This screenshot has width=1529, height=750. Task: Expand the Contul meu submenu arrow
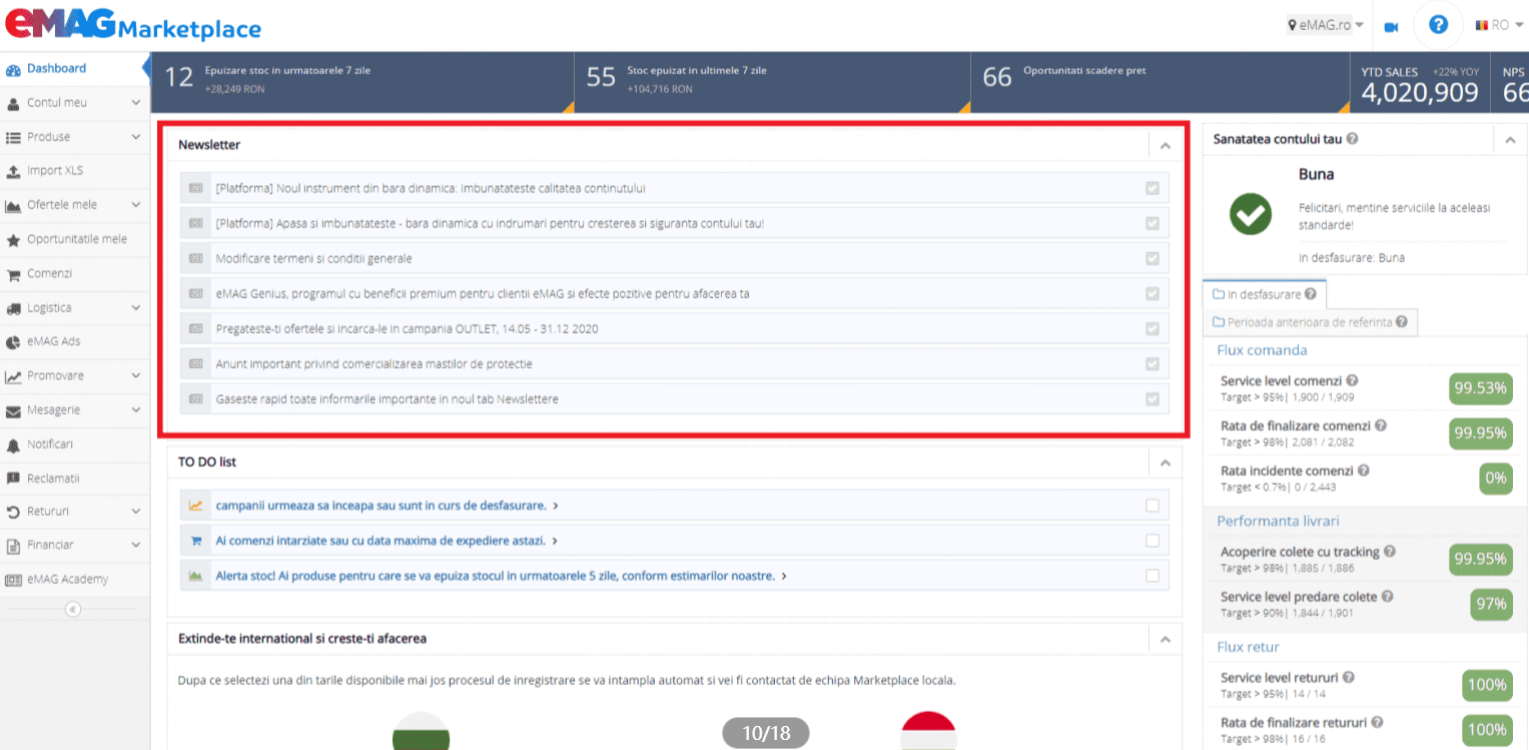(x=136, y=103)
